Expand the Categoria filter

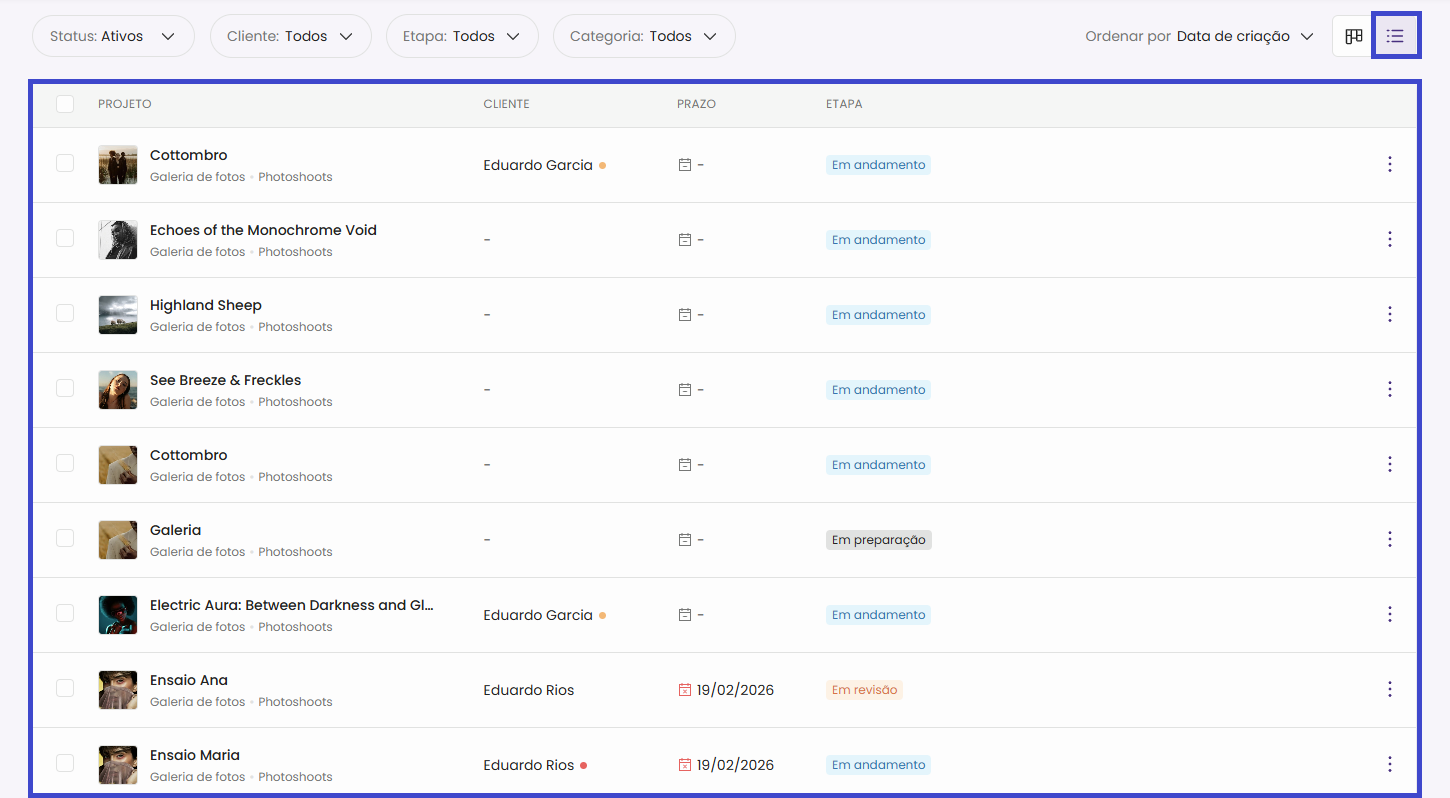coord(643,36)
